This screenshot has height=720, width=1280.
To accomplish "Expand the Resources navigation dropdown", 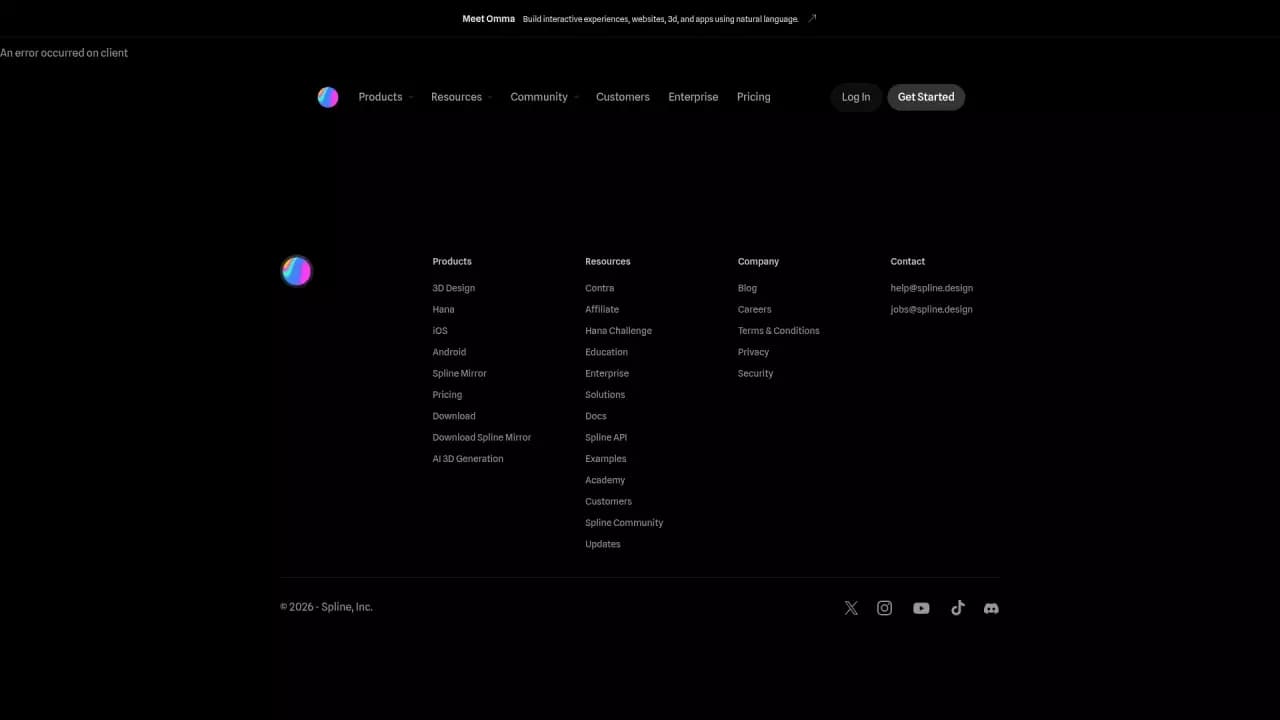I will coord(462,97).
